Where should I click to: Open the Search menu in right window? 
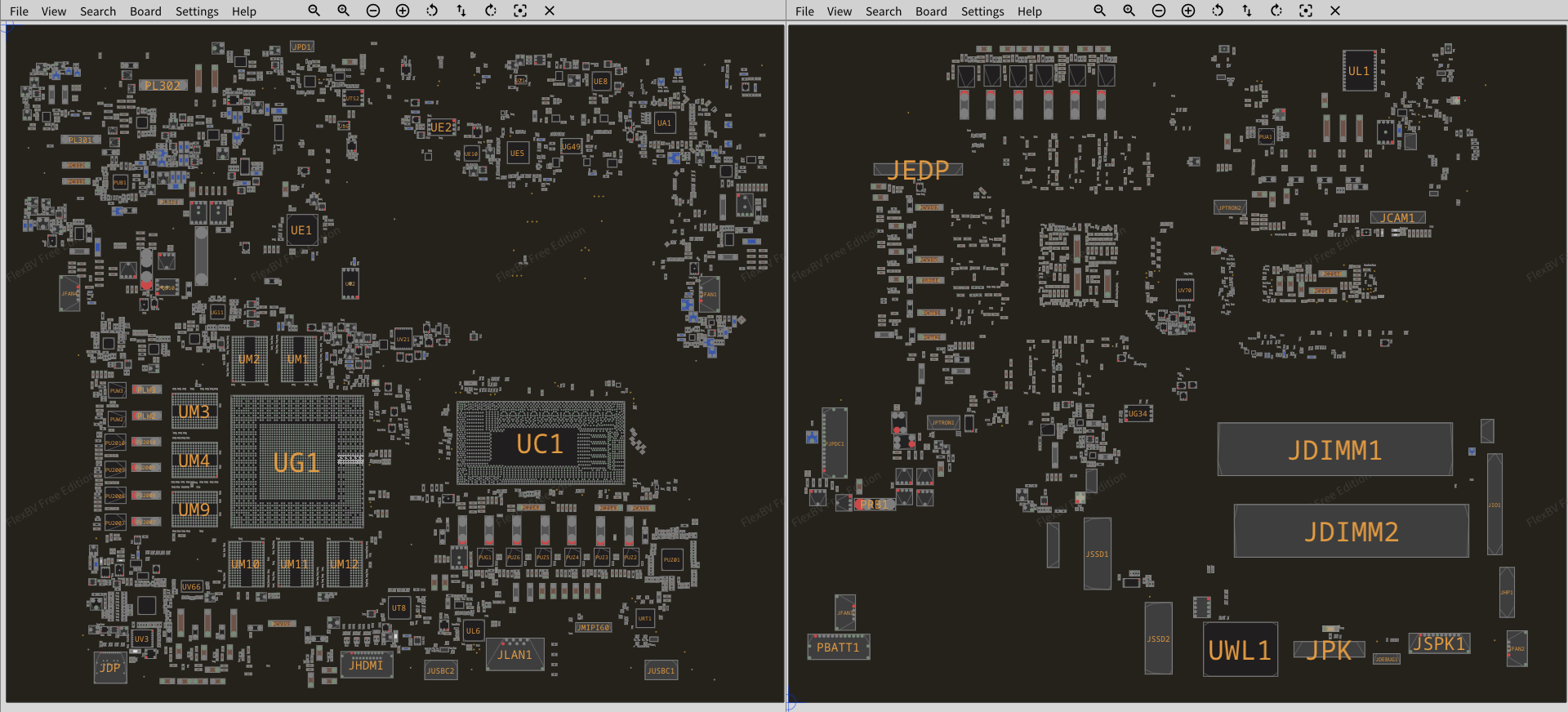tap(884, 11)
